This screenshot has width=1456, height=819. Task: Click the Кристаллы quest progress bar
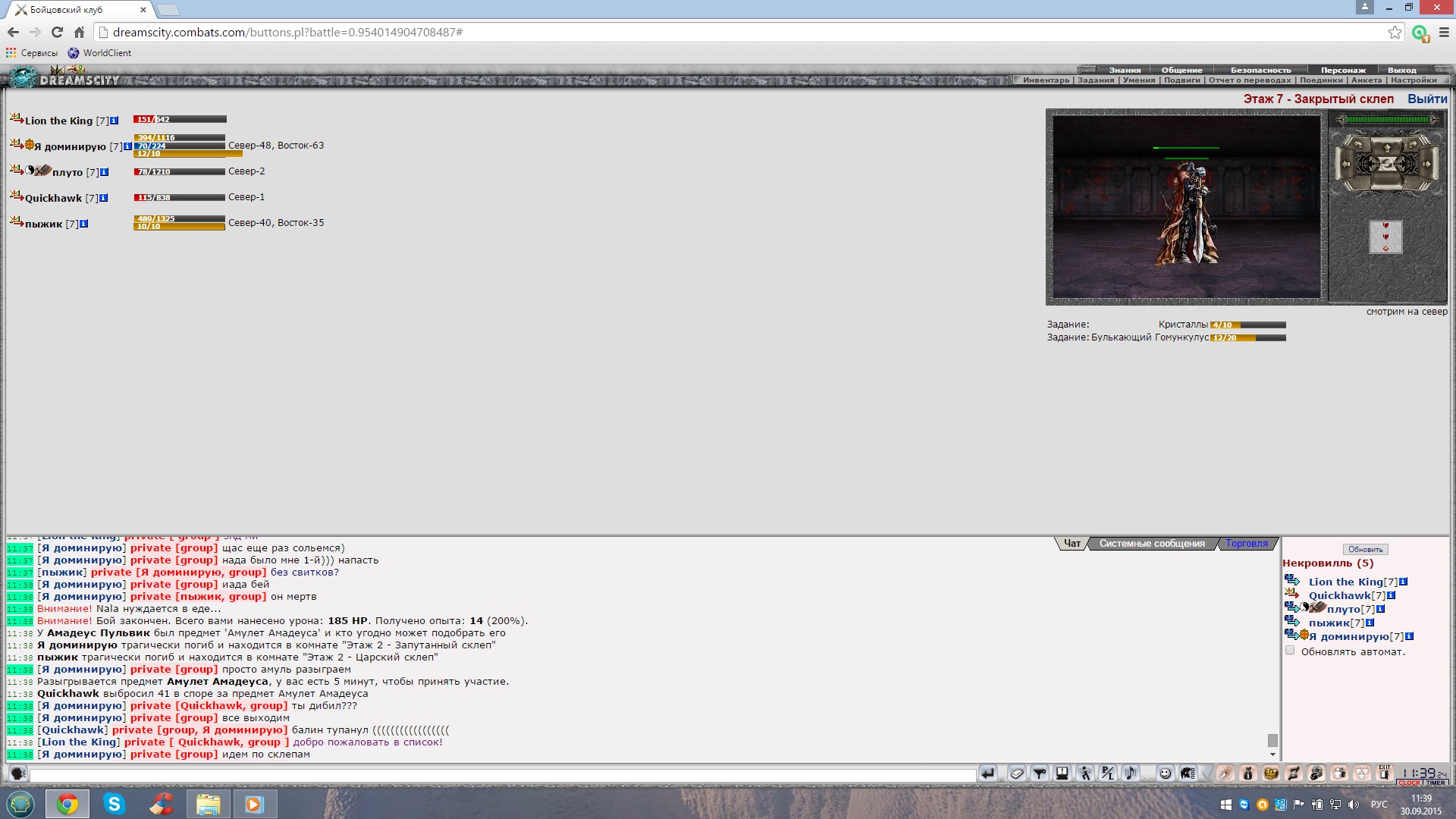pos(1248,325)
